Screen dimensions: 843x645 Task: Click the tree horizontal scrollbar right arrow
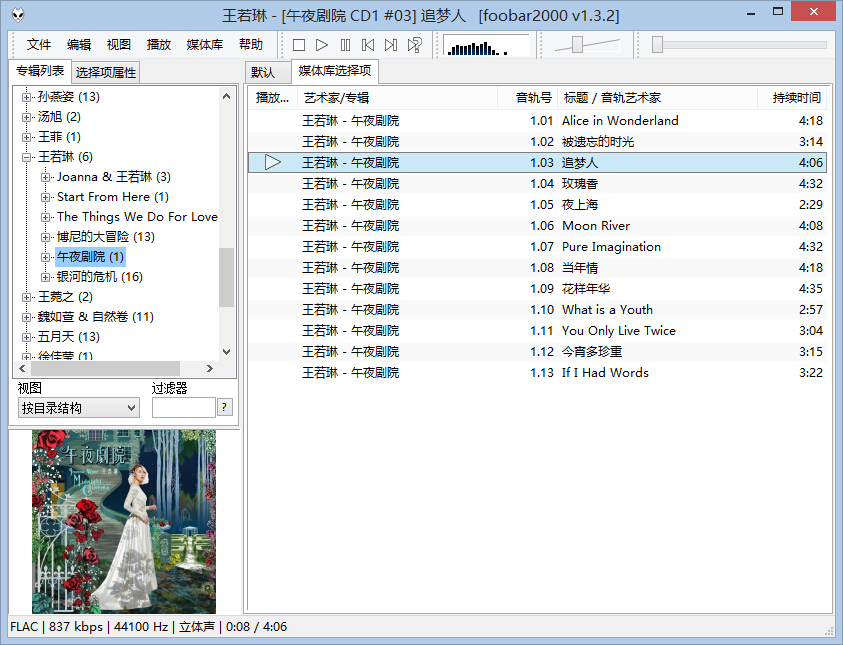click(210, 368)
